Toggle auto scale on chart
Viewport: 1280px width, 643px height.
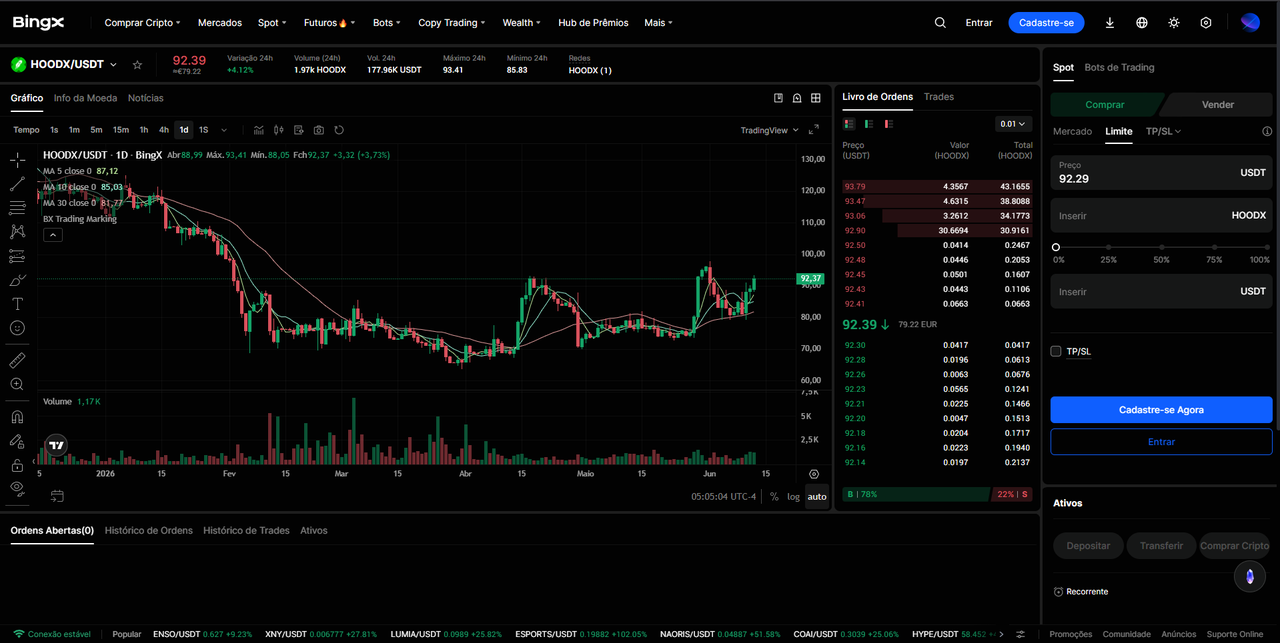tap(817, 497)
